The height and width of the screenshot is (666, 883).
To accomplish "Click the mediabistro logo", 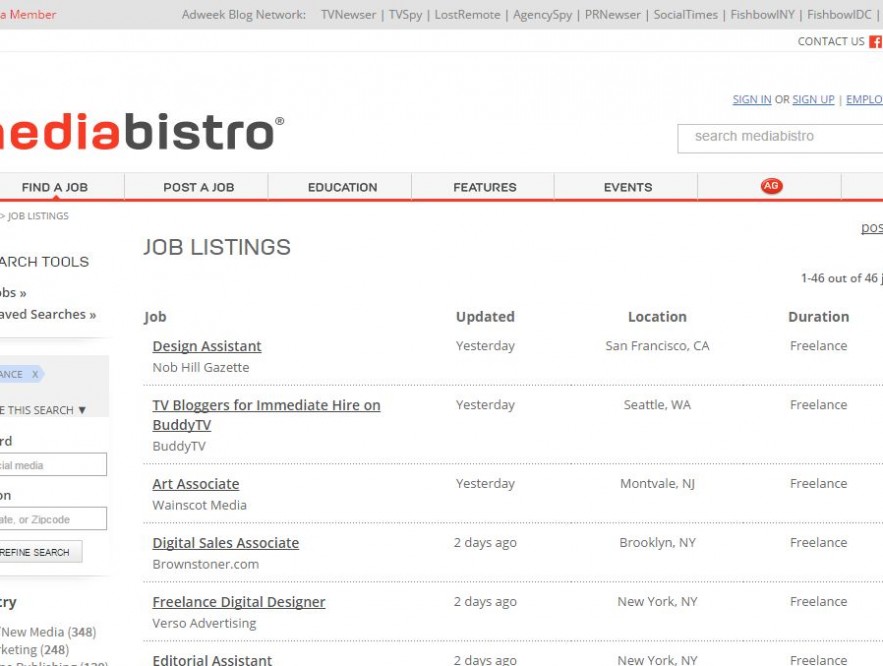I will coord(141,132).
